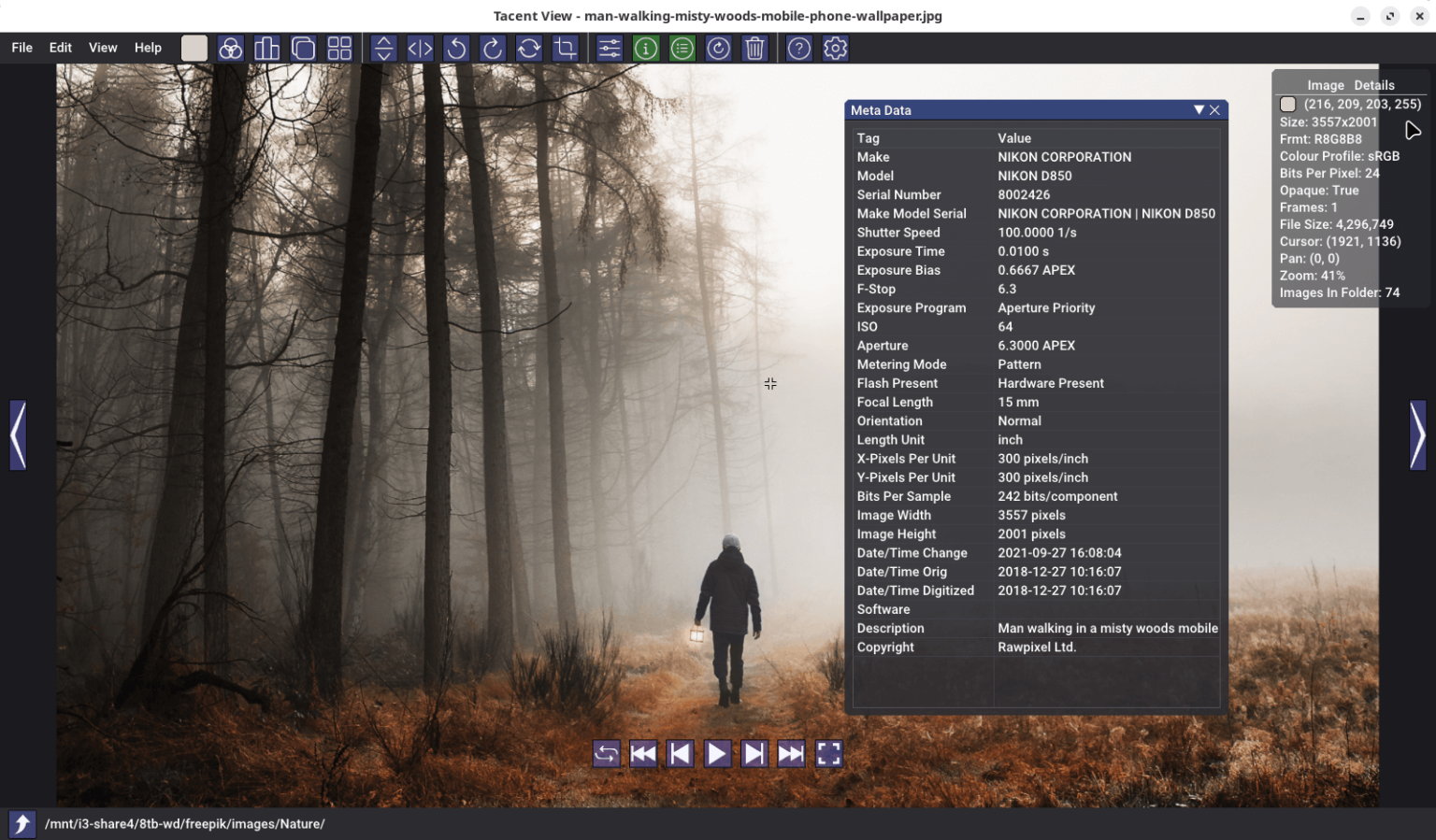Image resolution: width=1436 pixels, height=840 pixels.
Task: Click the pixel color swatch in Image panel
Action: coord(1287,104)
